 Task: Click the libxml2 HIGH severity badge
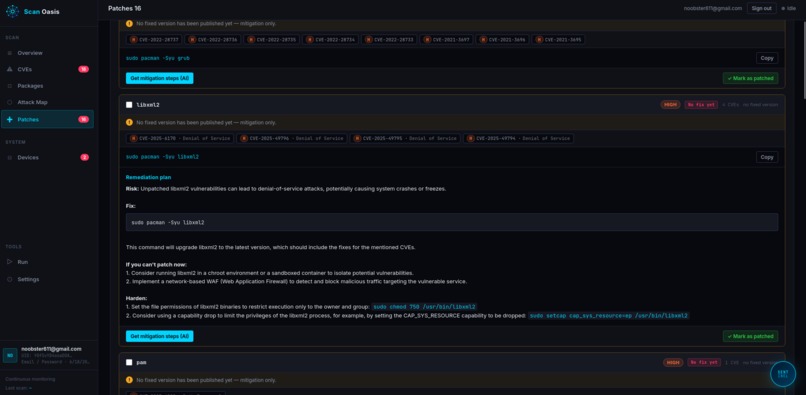click(670, 105)
